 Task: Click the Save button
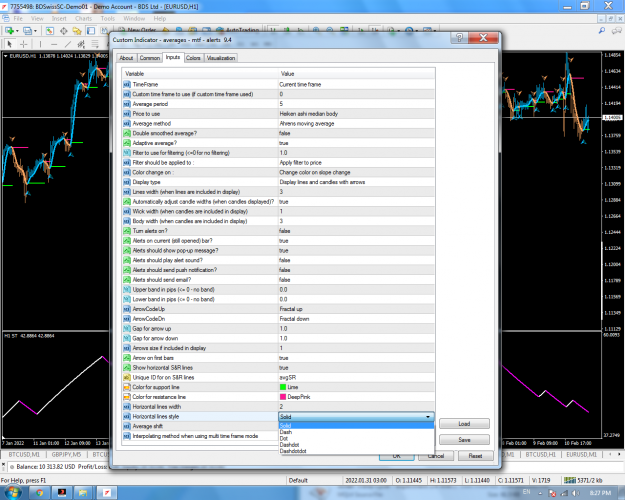pos(464,439)
